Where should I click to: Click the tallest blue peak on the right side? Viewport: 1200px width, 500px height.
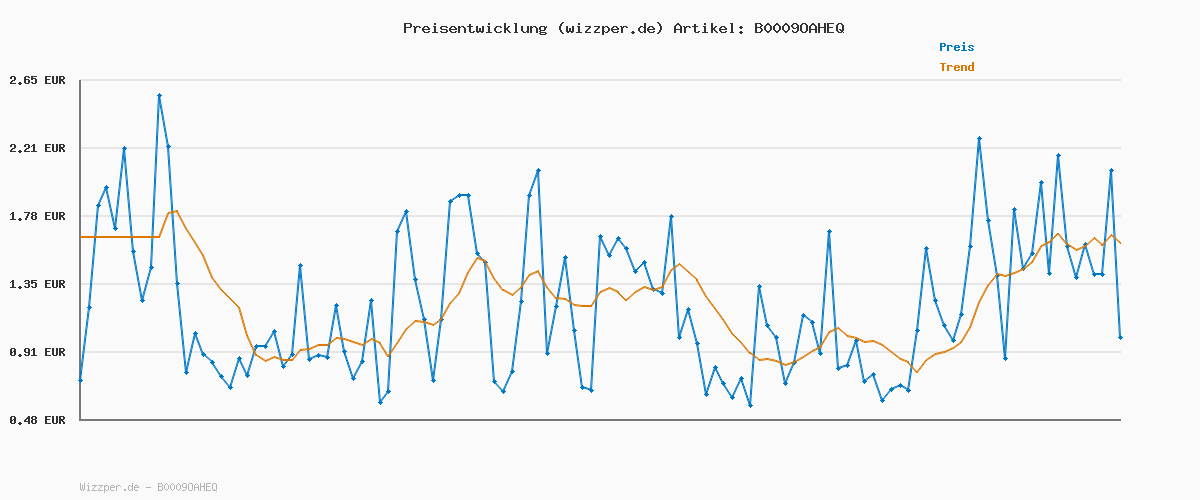click(x=979, y=139)
